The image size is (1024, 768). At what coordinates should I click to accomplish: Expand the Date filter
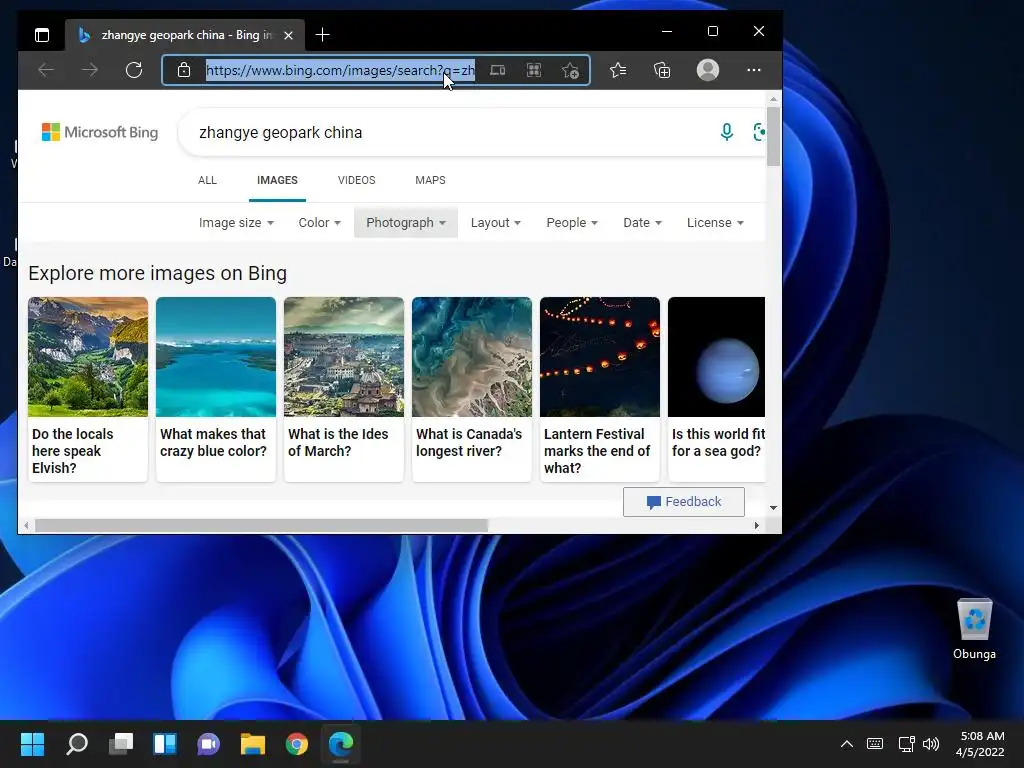tap(643, 223)
